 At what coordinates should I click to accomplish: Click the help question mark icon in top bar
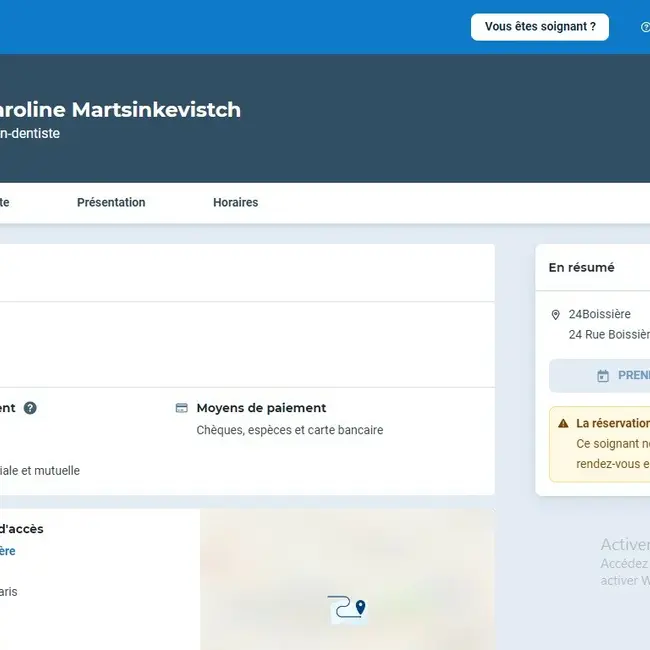coord(644,27)
